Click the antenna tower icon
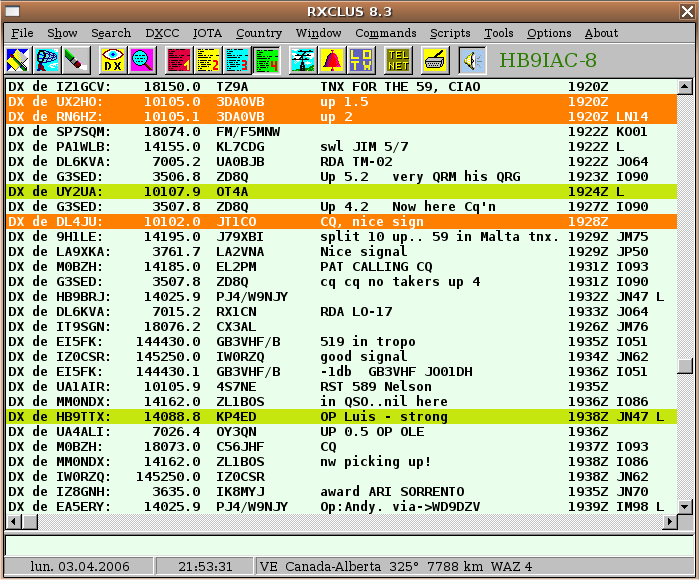The height and width of the screenshot is (580, 699). 303,60
